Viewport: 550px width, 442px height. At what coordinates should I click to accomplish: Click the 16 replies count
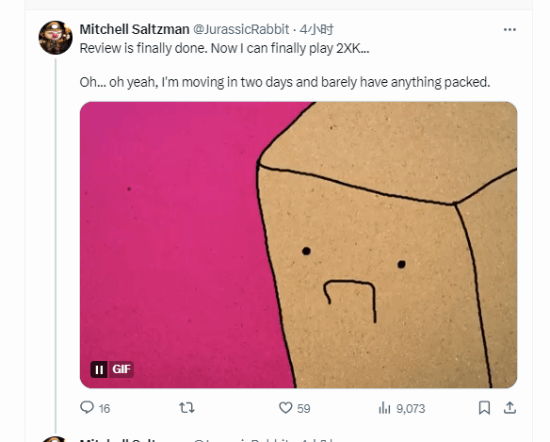tap(105, 409)
